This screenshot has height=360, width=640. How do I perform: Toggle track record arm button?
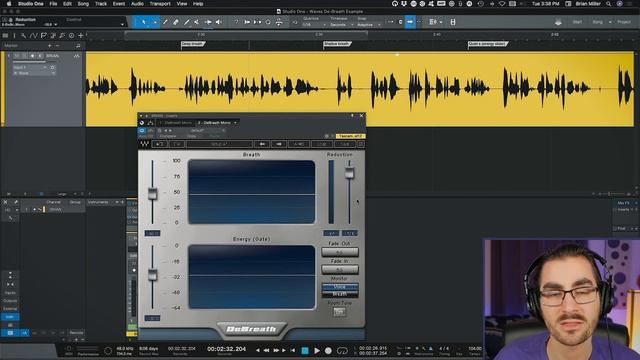click(32, 56)
